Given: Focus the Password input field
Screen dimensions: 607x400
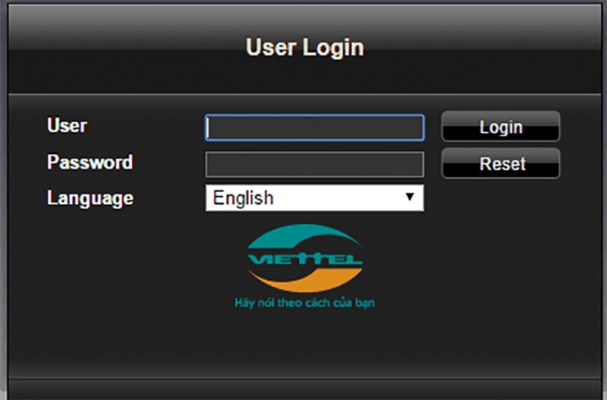Looking at the screenshot, I should coord(314,164).
